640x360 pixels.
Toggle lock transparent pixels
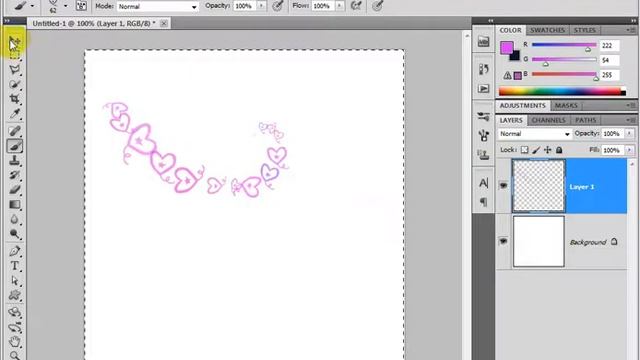point(525,150)
